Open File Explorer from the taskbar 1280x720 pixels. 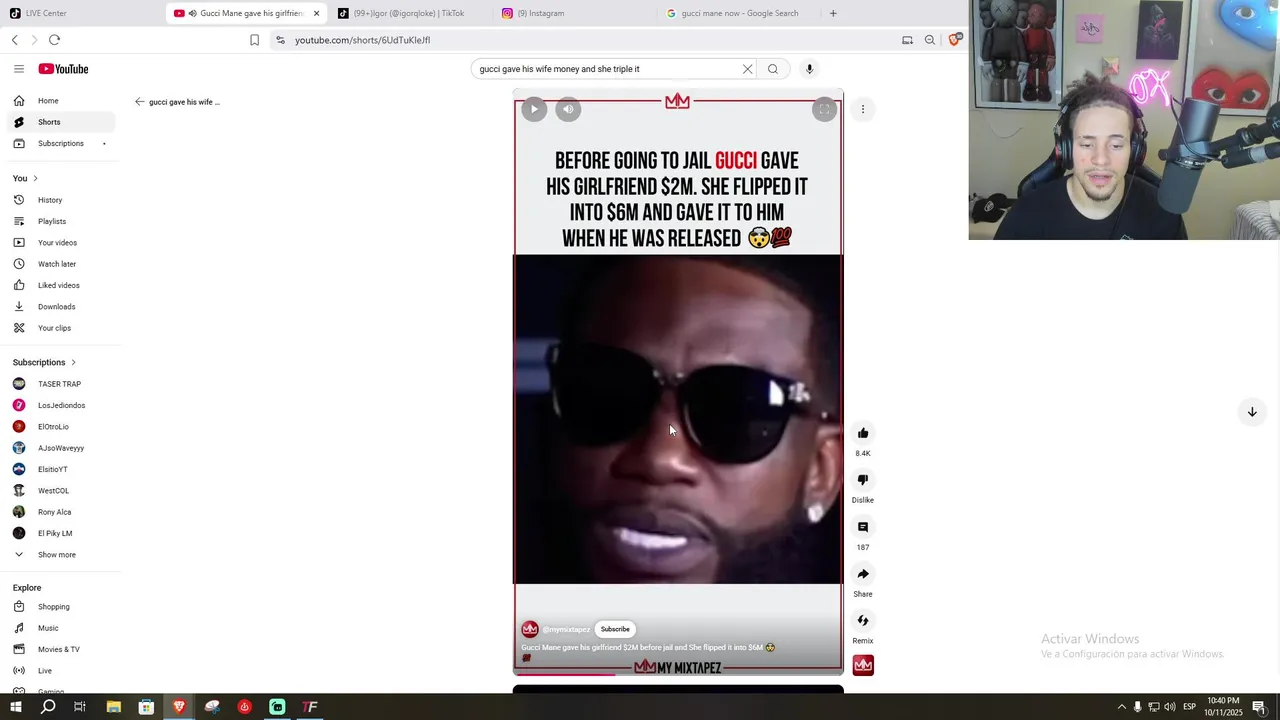114,707
